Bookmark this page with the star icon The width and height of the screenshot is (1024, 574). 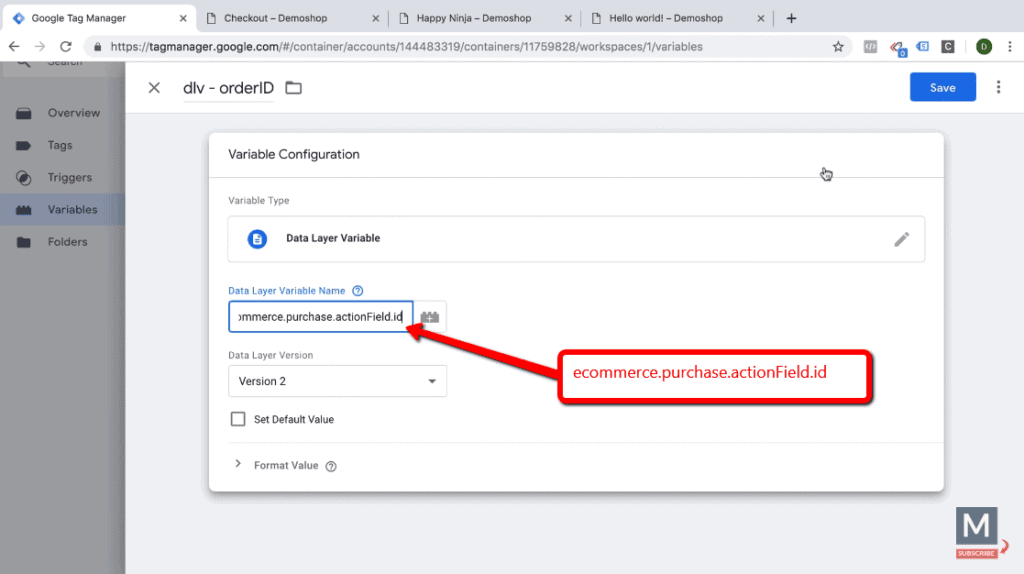838,46
